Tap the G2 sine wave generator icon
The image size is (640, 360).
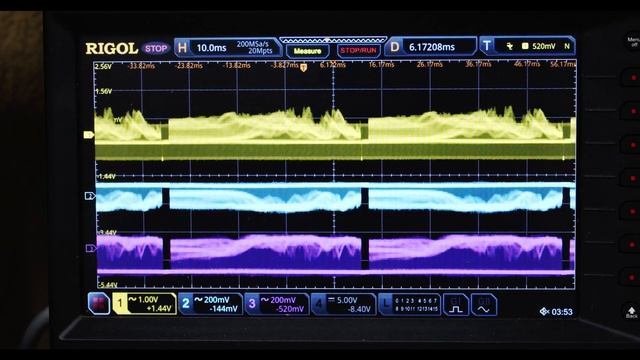pyautogui.click(x=484, y=304)
